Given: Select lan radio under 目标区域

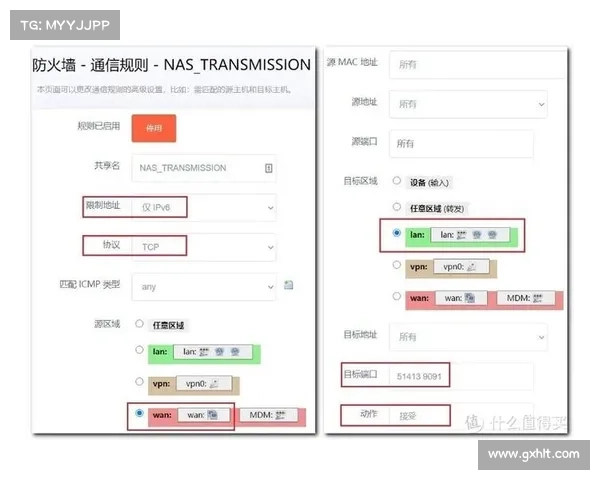Looking at the screenshot, I should coord(397,233).
